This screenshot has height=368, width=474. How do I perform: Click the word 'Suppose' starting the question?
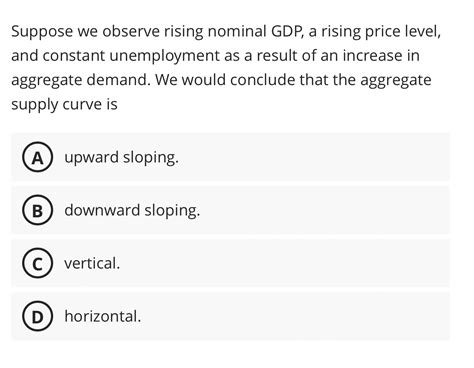coord(42,32)
